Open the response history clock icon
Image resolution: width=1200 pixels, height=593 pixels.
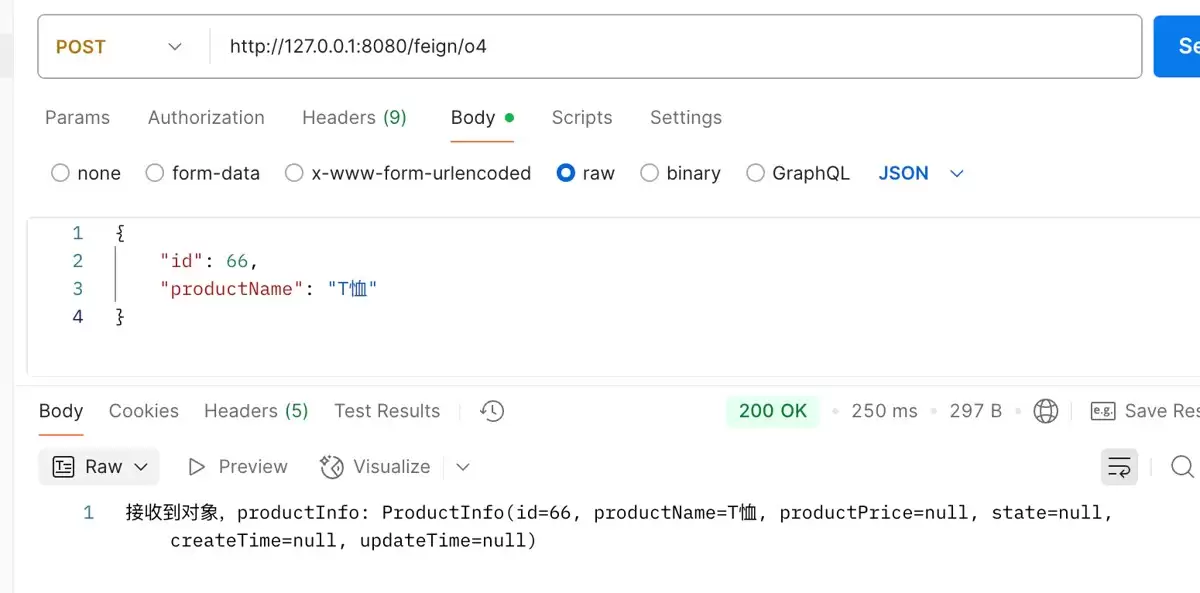click(492, 411)
